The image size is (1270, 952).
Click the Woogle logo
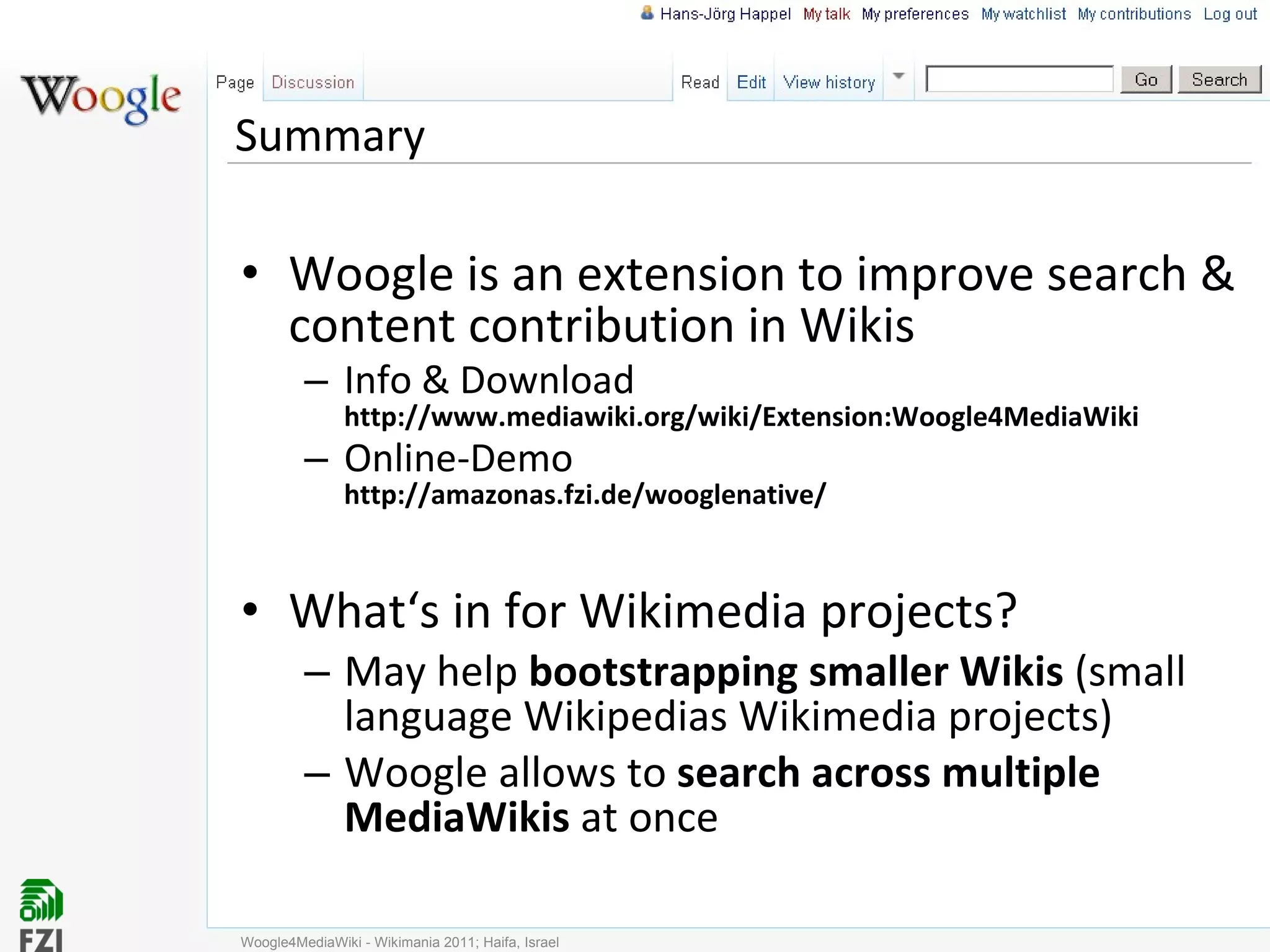point(100,99)
